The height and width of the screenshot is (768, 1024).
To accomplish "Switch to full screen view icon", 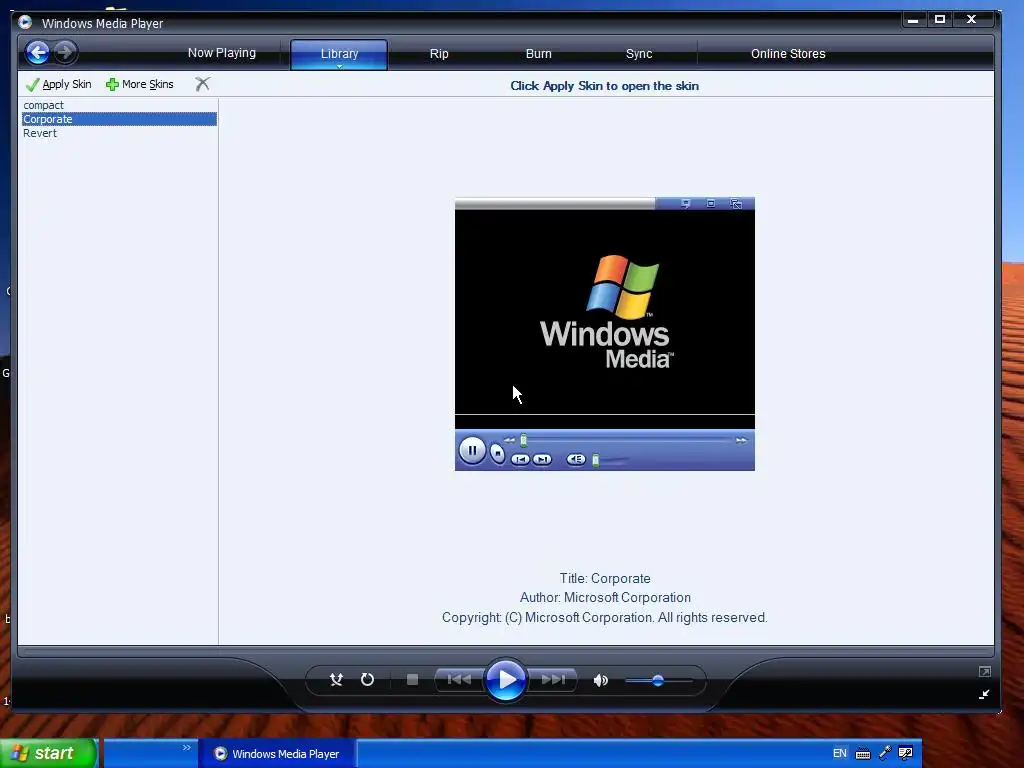I will coord(985,671).
